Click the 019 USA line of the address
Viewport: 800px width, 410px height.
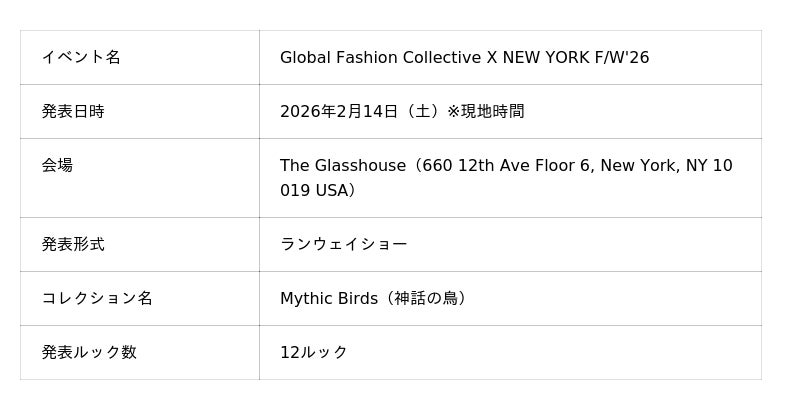[x=317, y=190]
